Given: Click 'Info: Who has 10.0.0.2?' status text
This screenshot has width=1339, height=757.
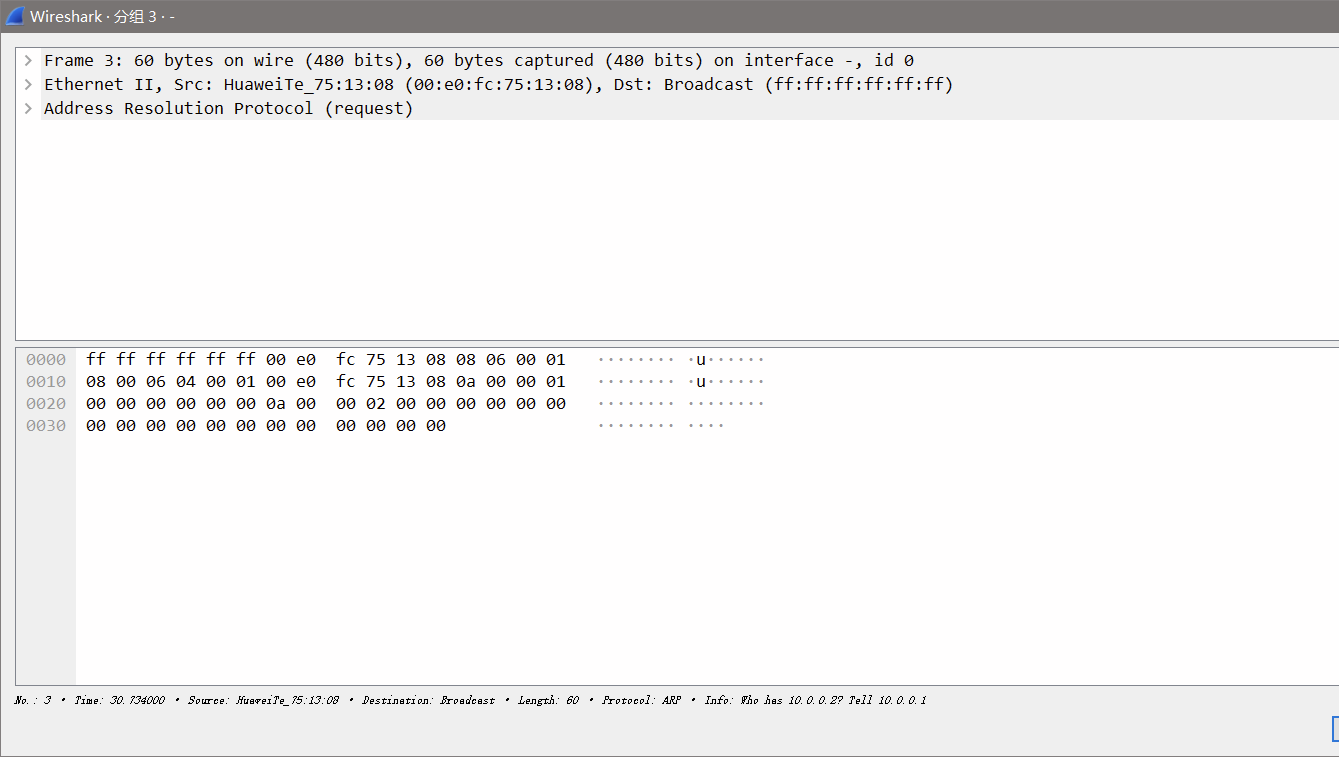Looking at the screenshot, I should (774, 700).
